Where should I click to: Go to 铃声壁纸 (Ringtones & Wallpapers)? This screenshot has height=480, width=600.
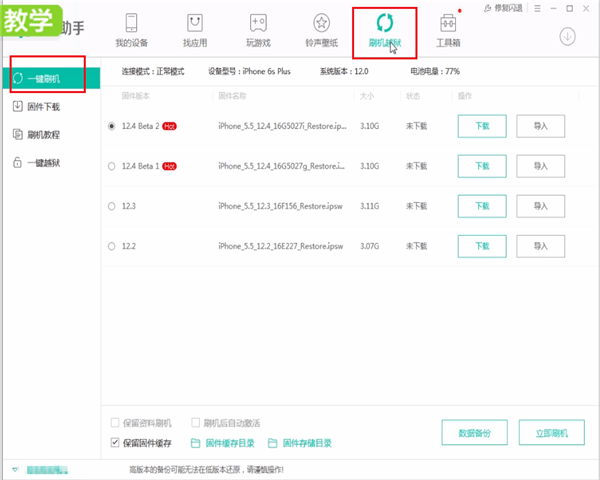click(321, 30)
